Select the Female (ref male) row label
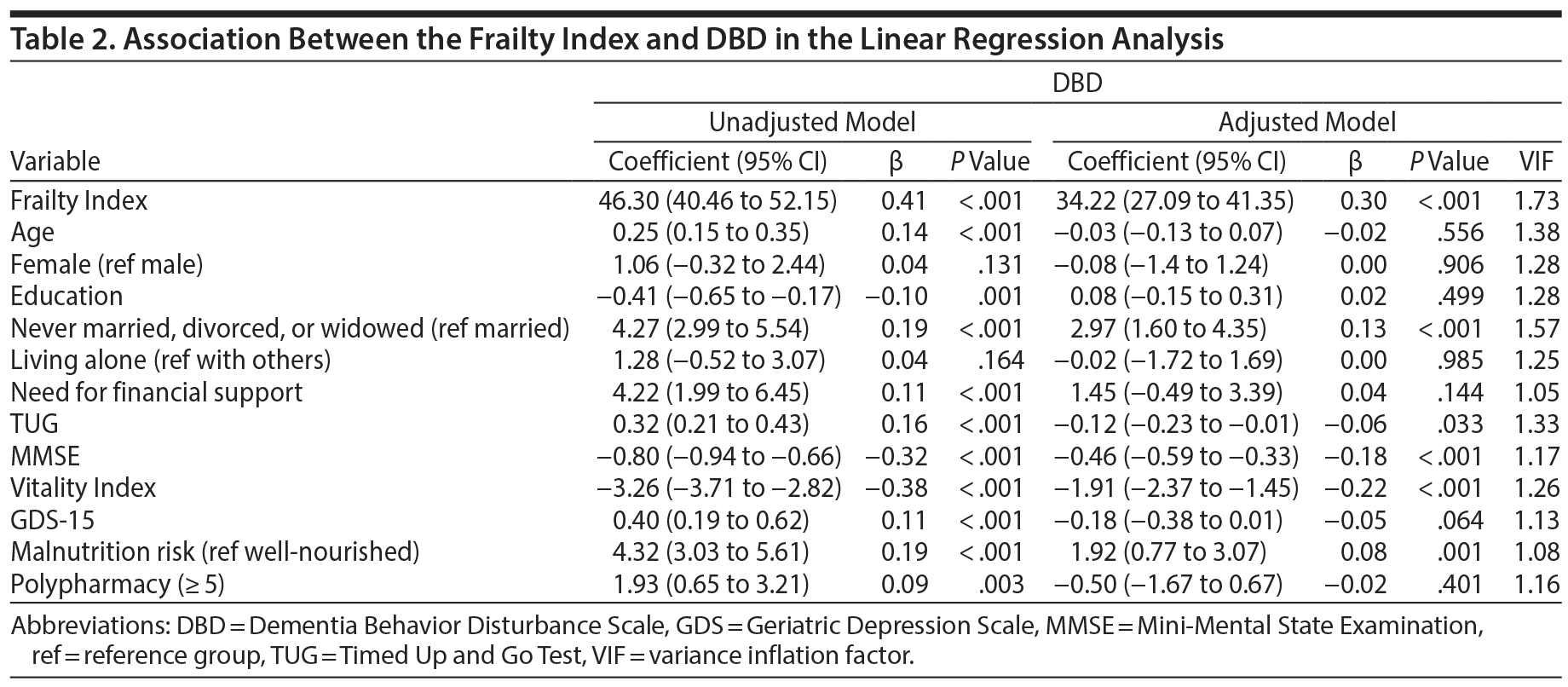This screenshot has width=1568, height=687. [x=107, y=264]
